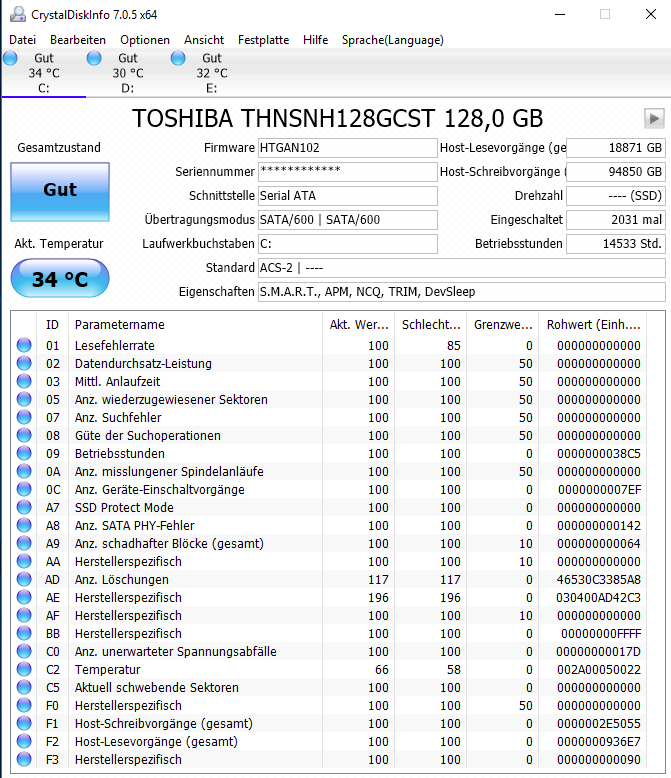Click status orb for Host-Lesevorgänge (gesamt) row
The image size is (671, 778).
click(24, 741)
